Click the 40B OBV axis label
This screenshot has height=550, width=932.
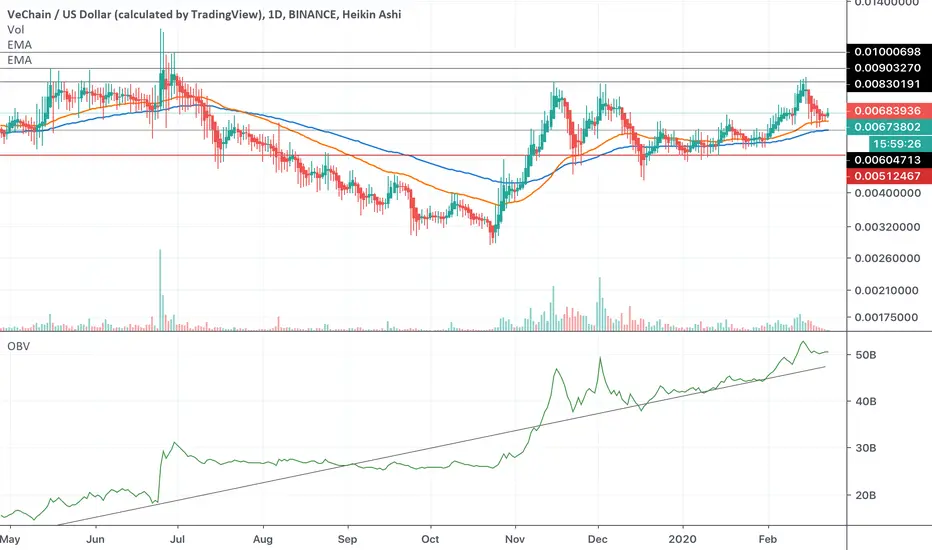coord(865,401)
